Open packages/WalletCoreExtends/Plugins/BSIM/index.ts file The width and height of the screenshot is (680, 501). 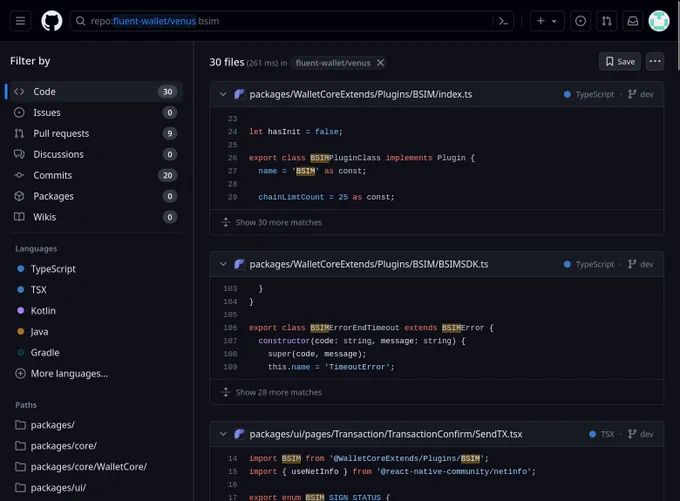coord(361,94)
